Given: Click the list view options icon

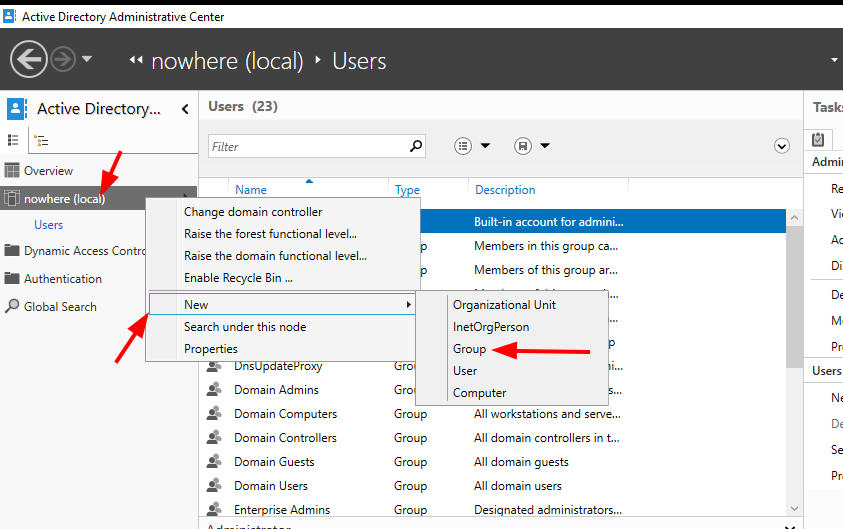Looking at the screenshot, I should [x=463, y=146].
